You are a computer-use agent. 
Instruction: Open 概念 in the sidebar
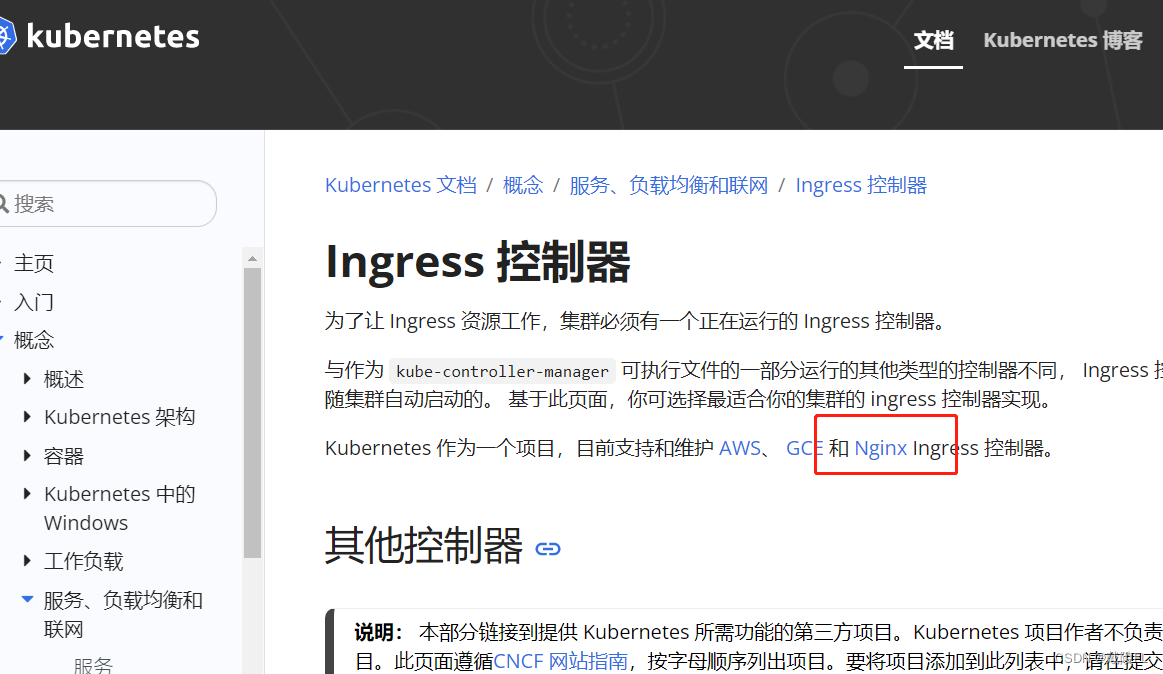tap(34, 340)
